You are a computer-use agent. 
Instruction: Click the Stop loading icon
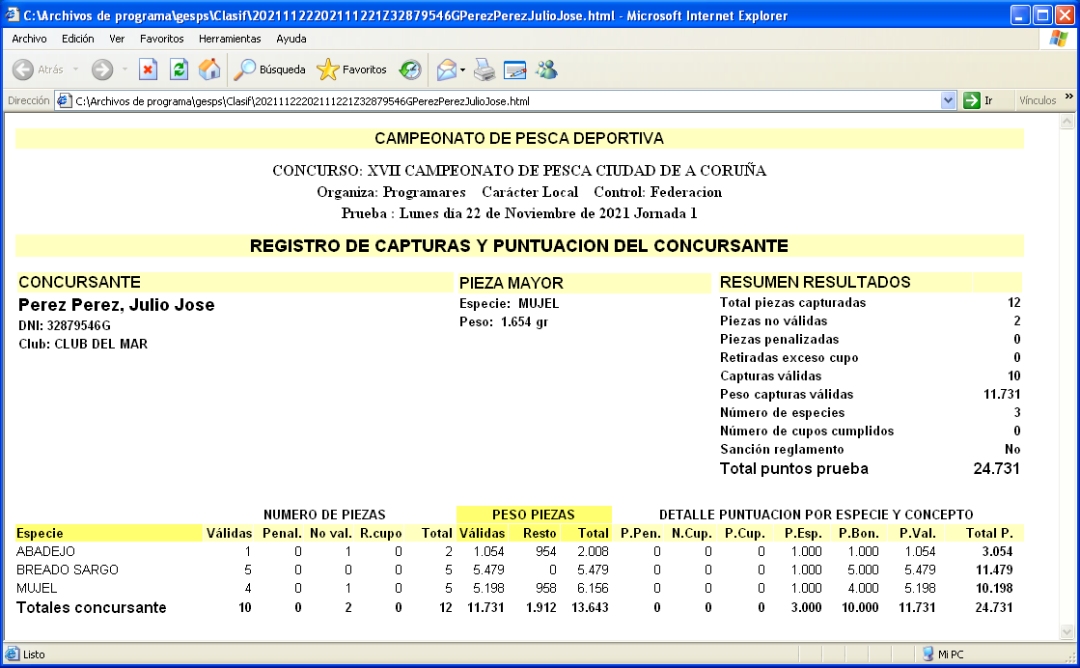coord(147,70)
